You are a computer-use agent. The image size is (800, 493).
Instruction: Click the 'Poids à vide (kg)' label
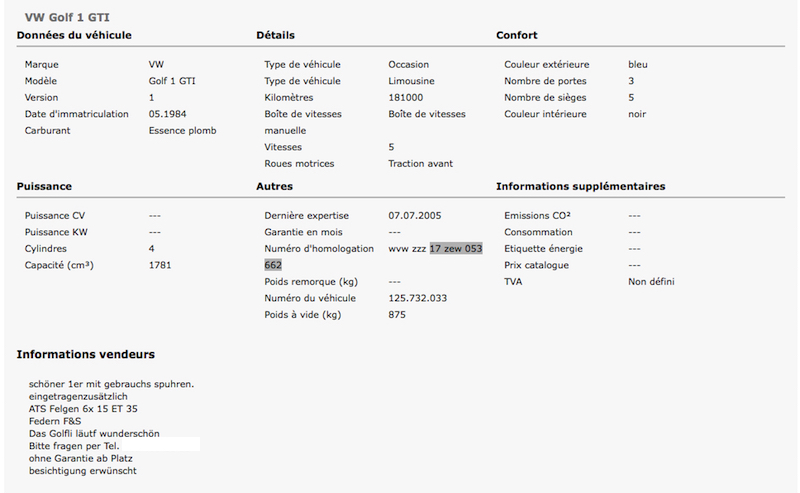303,315
